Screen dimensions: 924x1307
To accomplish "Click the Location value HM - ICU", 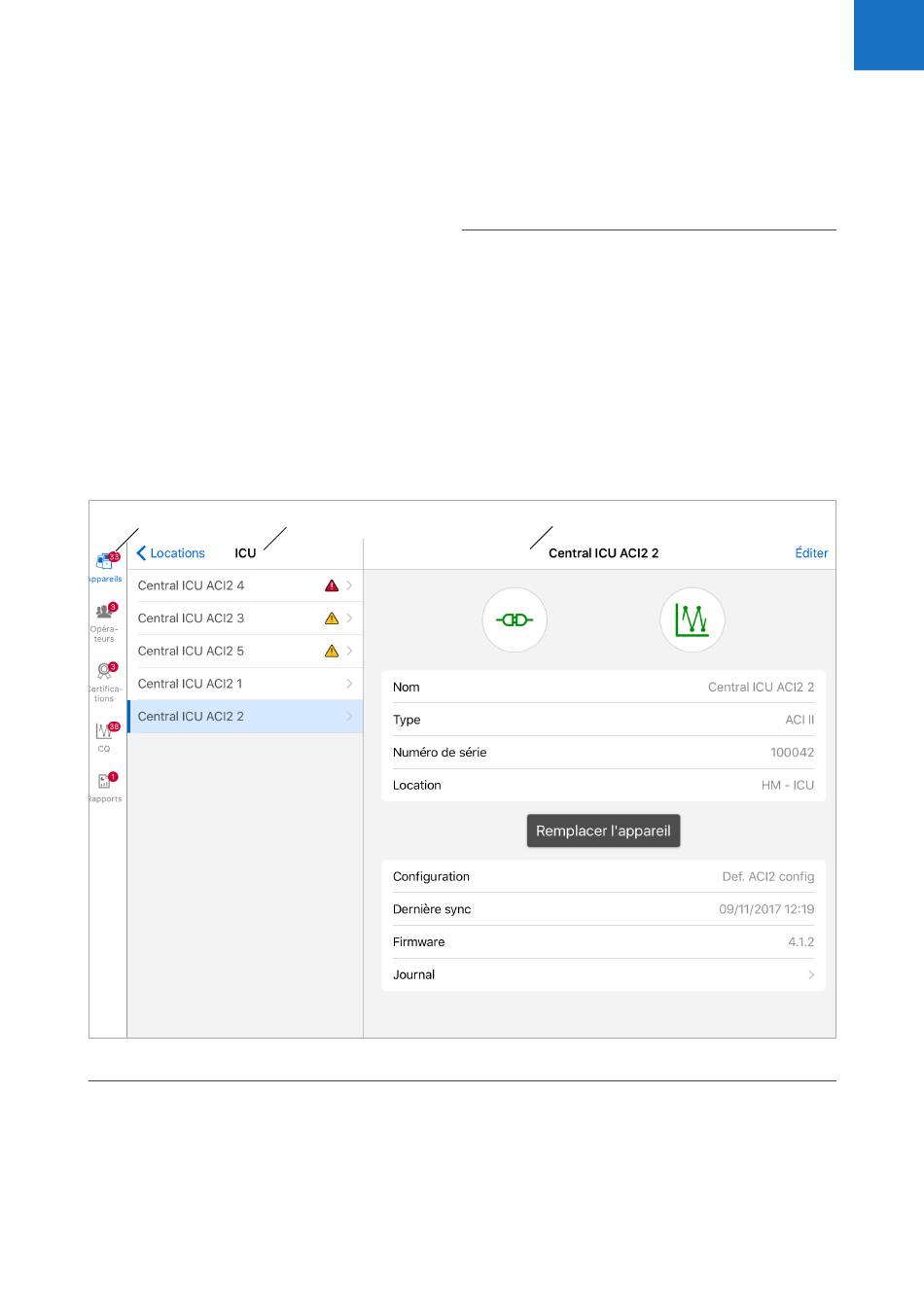I will pyautogui.click(x=788, y=785).
